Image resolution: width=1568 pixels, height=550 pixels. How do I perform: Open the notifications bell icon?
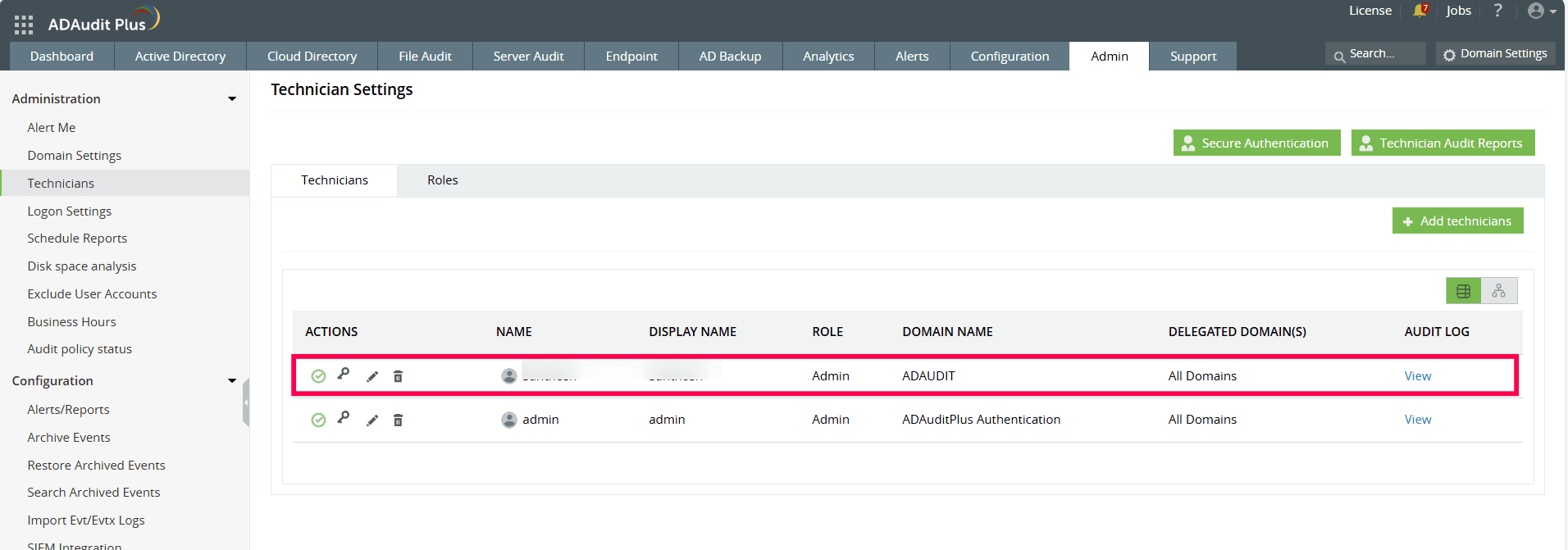[x=1420, y=11]
